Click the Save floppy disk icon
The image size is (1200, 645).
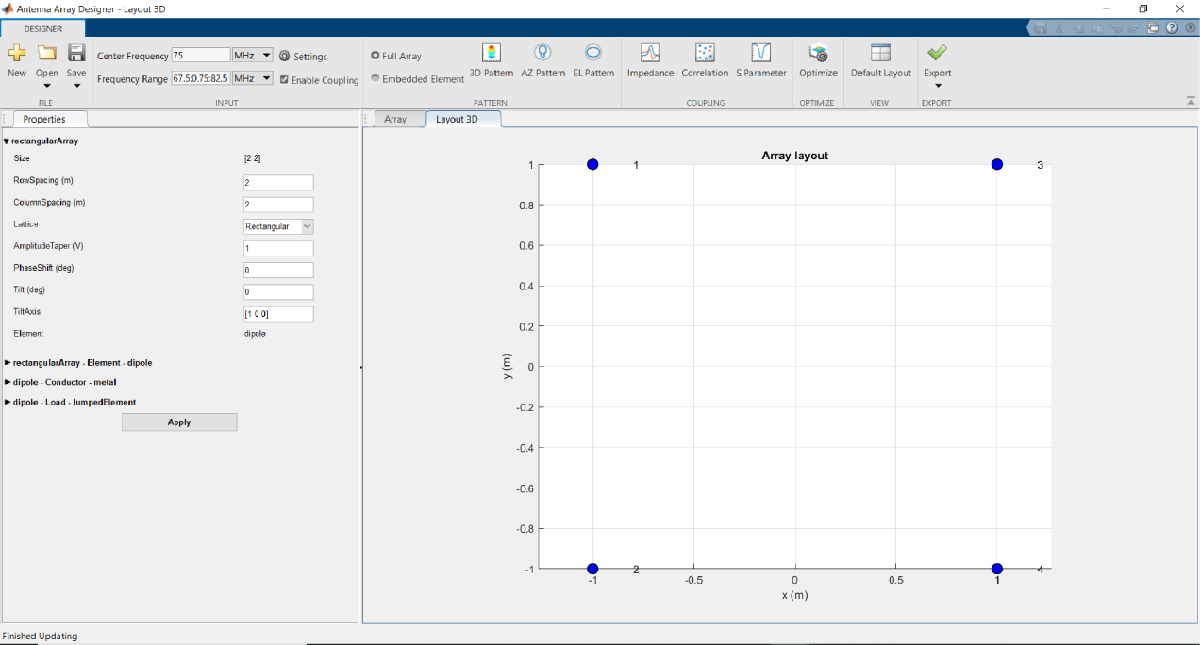coord(77,52)
